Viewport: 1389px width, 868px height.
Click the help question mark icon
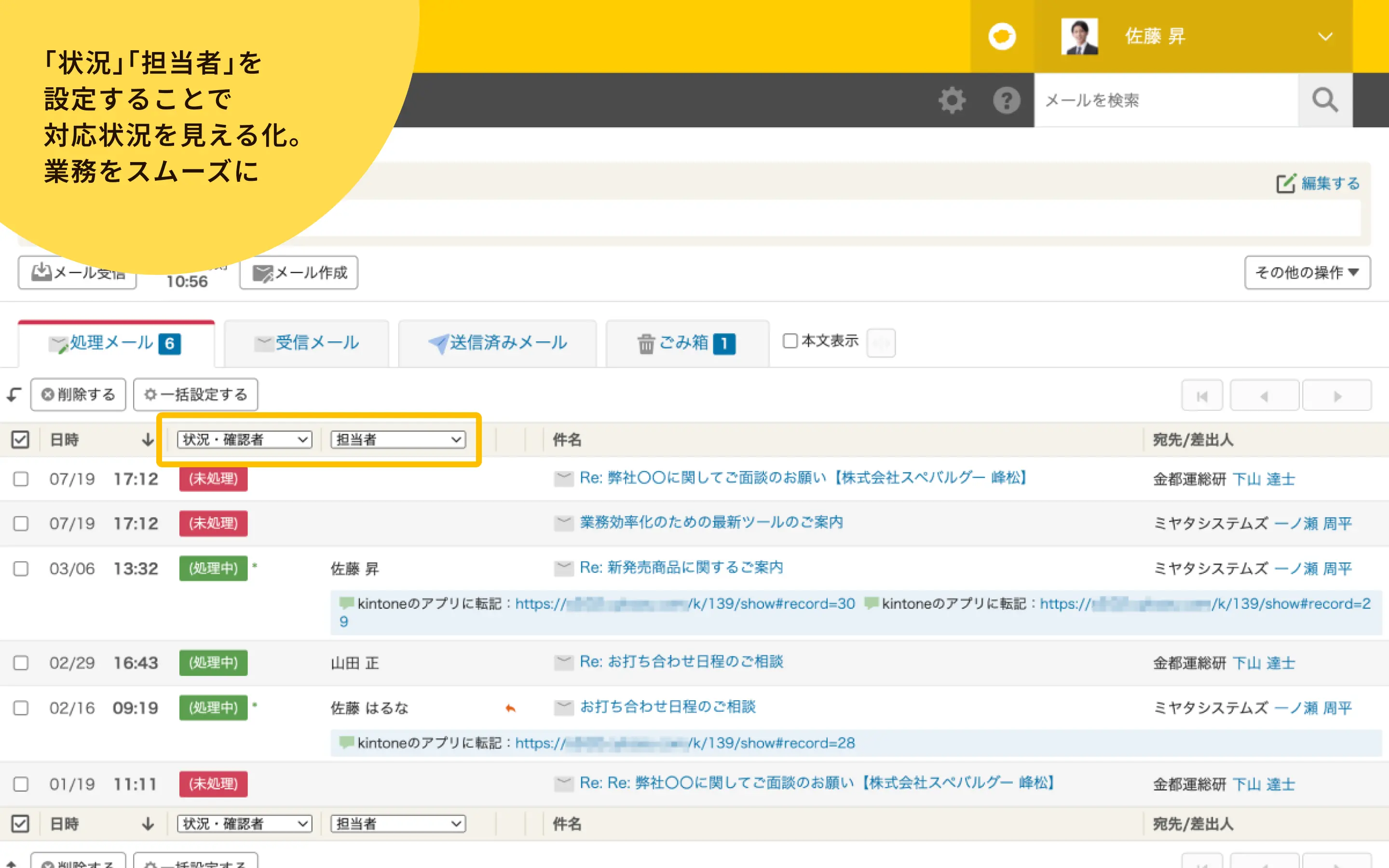(x=1006, y=100)
